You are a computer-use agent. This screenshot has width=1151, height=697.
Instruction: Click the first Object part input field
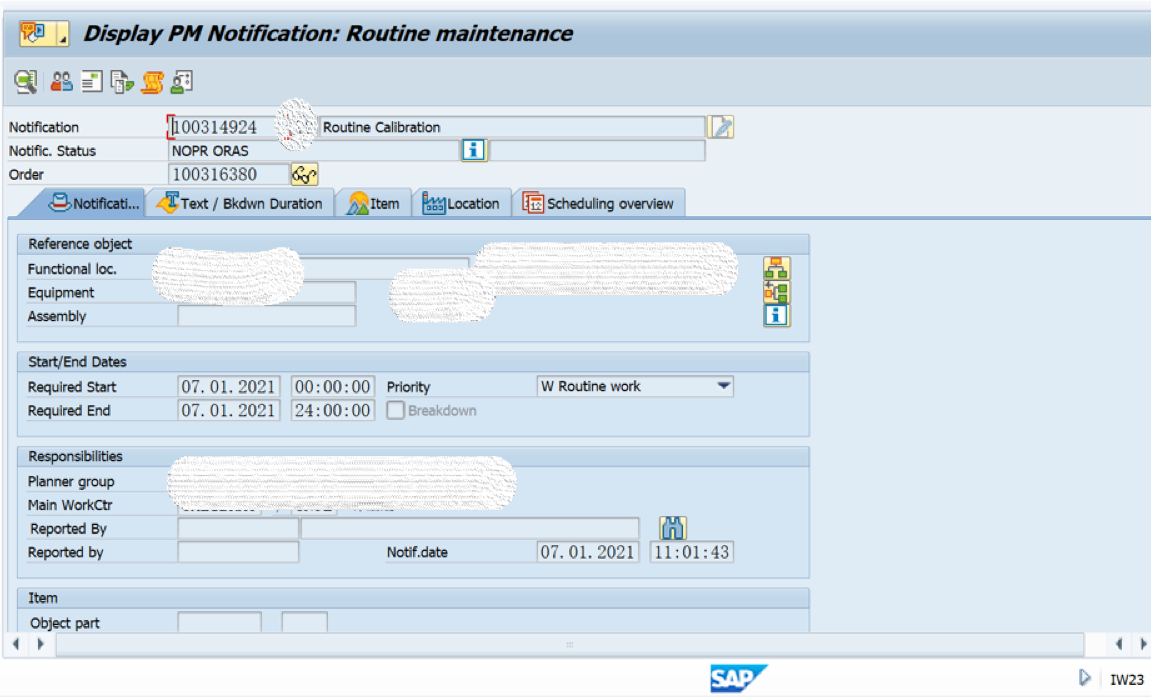pyautogui.click(x=219, y=622)
